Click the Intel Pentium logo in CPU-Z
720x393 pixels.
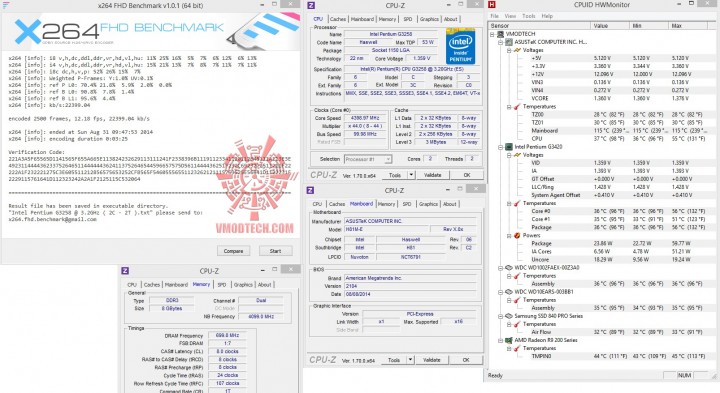(x=460, y=46)
